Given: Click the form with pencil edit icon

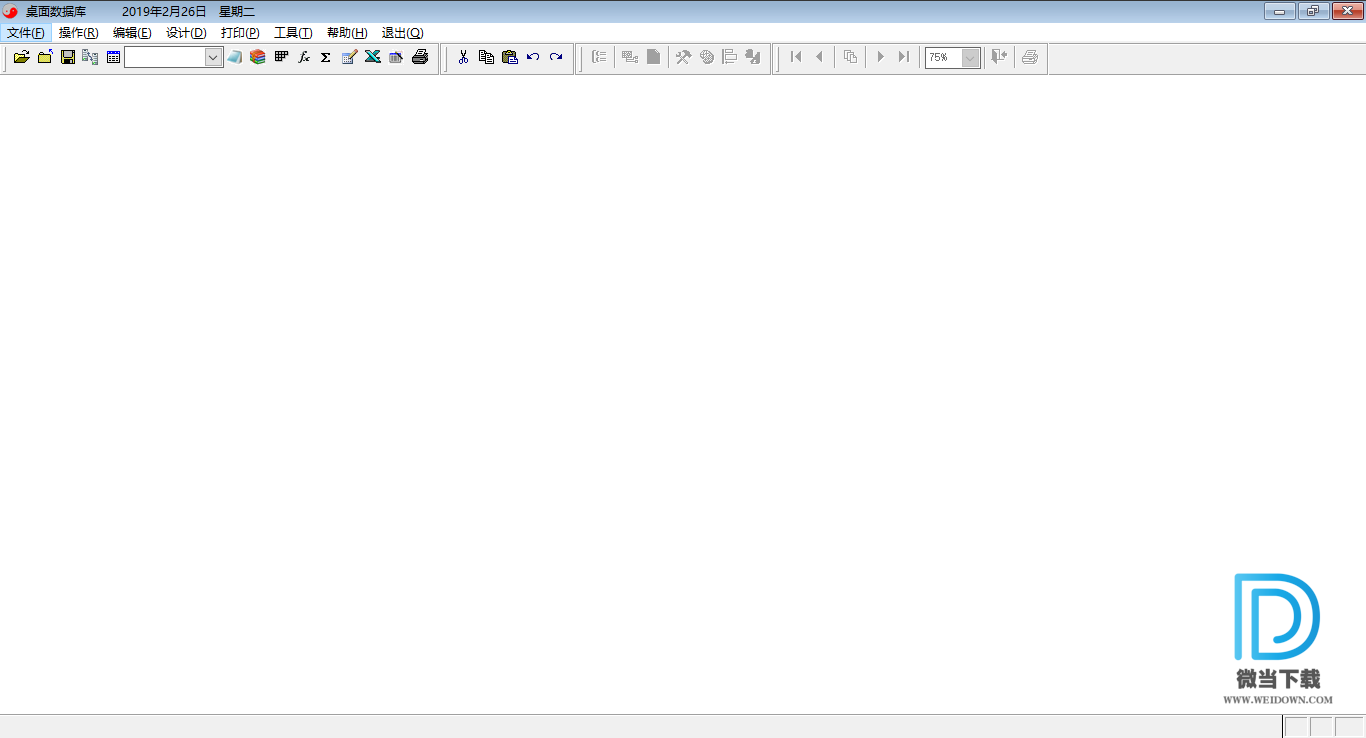Looking at the screenshot, I should point(349,57).
